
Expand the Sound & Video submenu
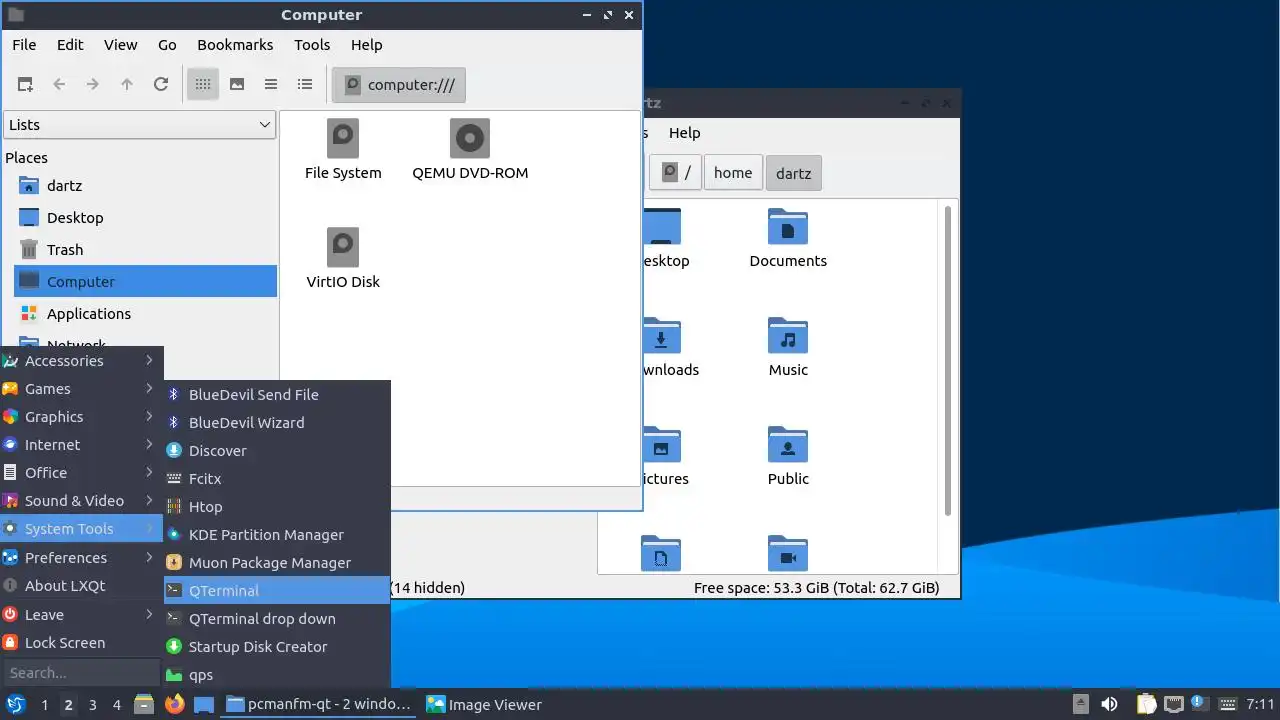(x=81, y=501)
